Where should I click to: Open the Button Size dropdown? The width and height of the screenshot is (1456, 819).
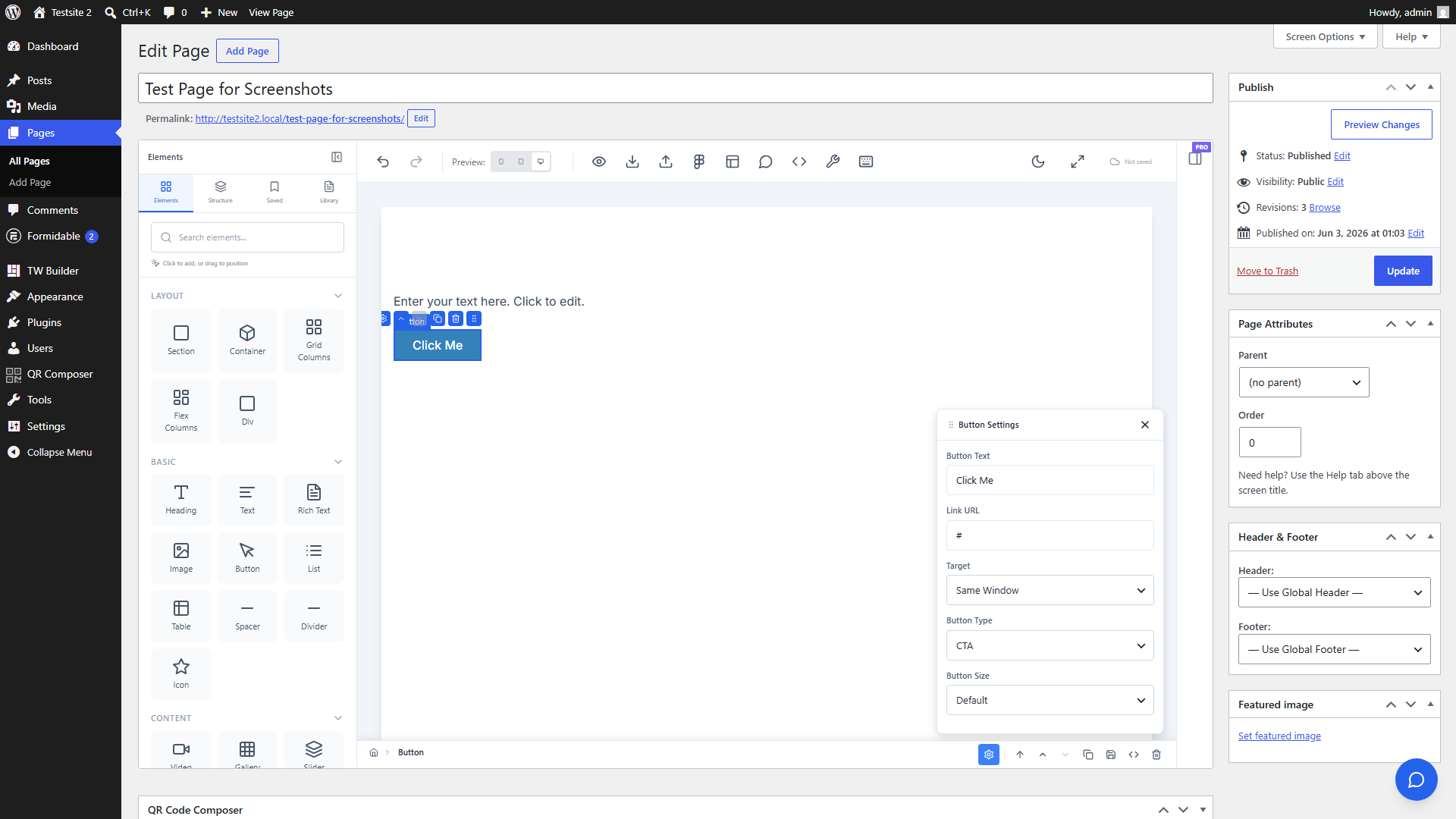coord(1050,700)
